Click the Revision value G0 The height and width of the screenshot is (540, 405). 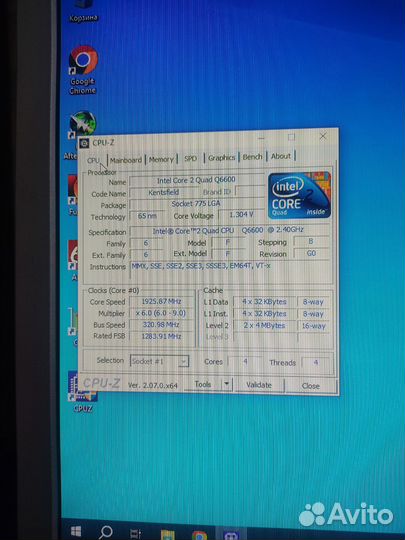(311, 253)
